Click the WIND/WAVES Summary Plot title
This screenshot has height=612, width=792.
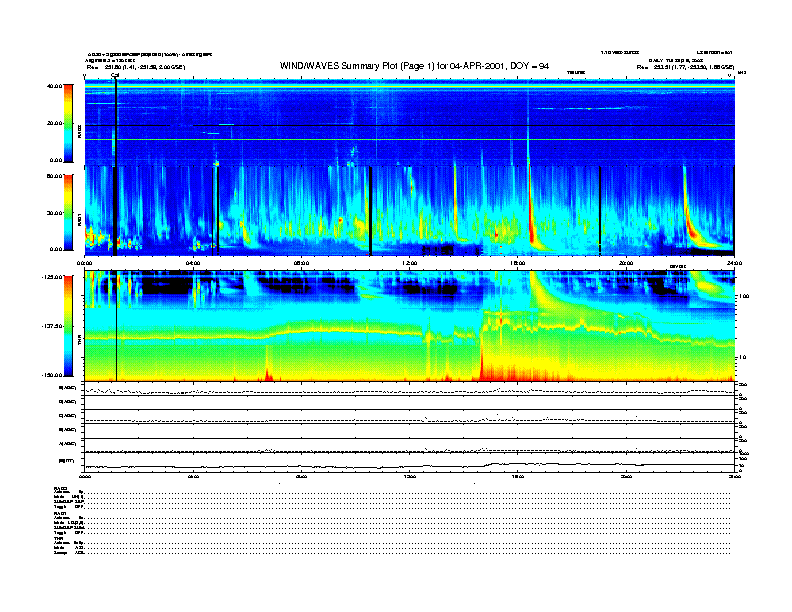click(414, 66)
